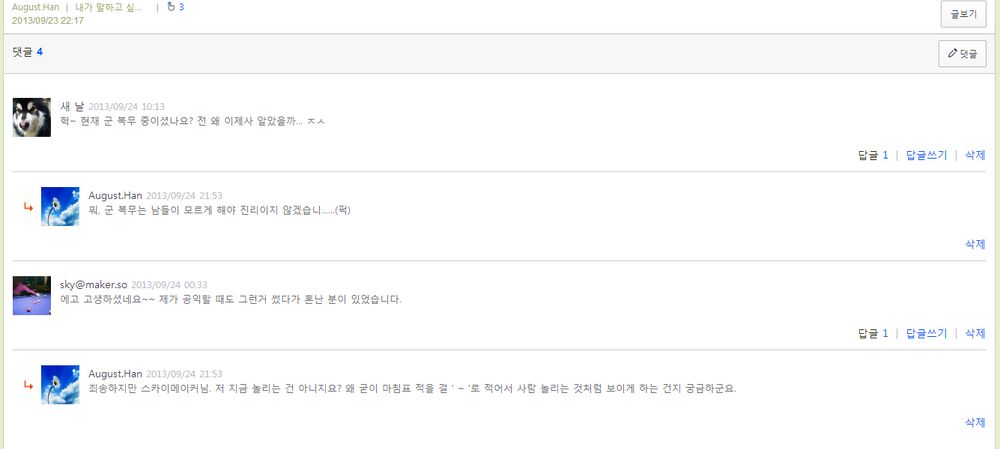The width and height of the screenshot is (1000, 449).
Task: Click August.Han's avatar on the 군 복무는 reply
Action: click(60, 206)
